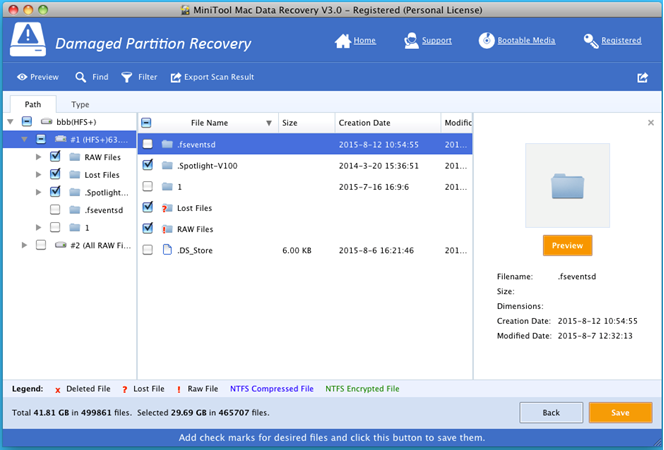664x450 pixels.
Task: Click the share icon at toolbar right
Action: click(642, 77)
